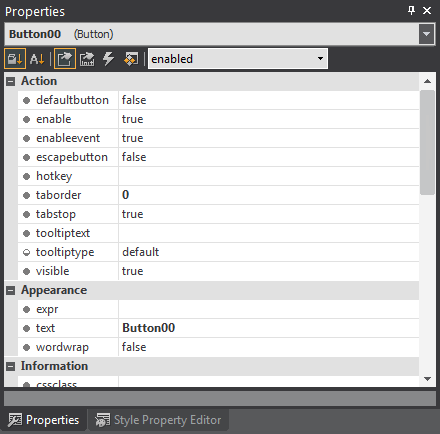Viewport: 440px width, 434px height.
Task: Click bullet marker next to tooltiptype
Action: (x=26, y=252)
